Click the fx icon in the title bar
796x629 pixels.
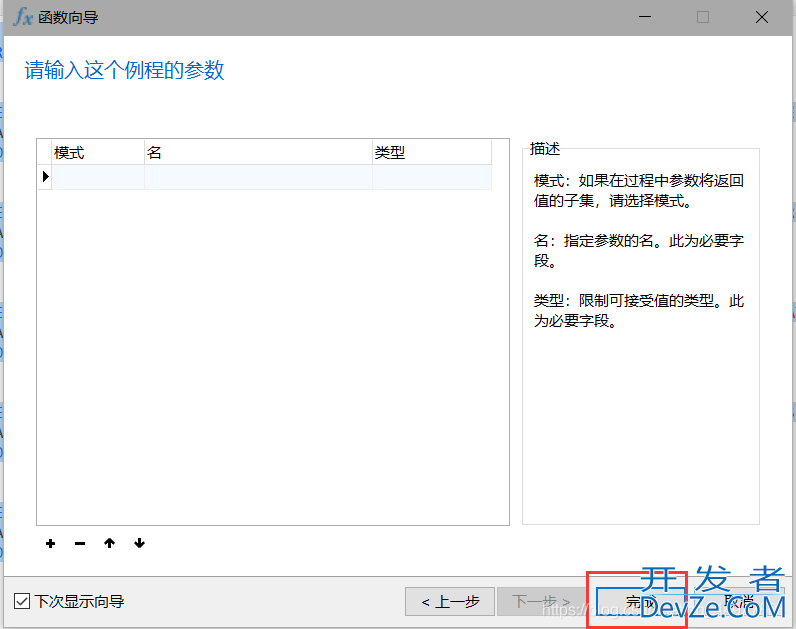tap(23, 17)
